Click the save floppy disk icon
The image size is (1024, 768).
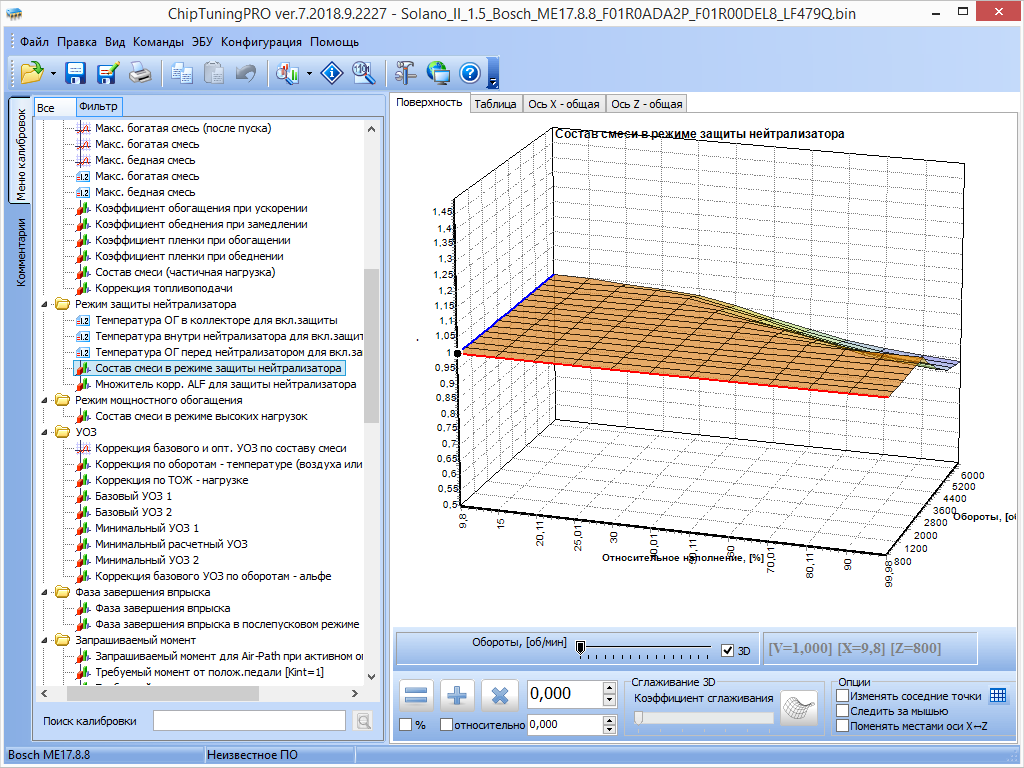tap(75, 73)
